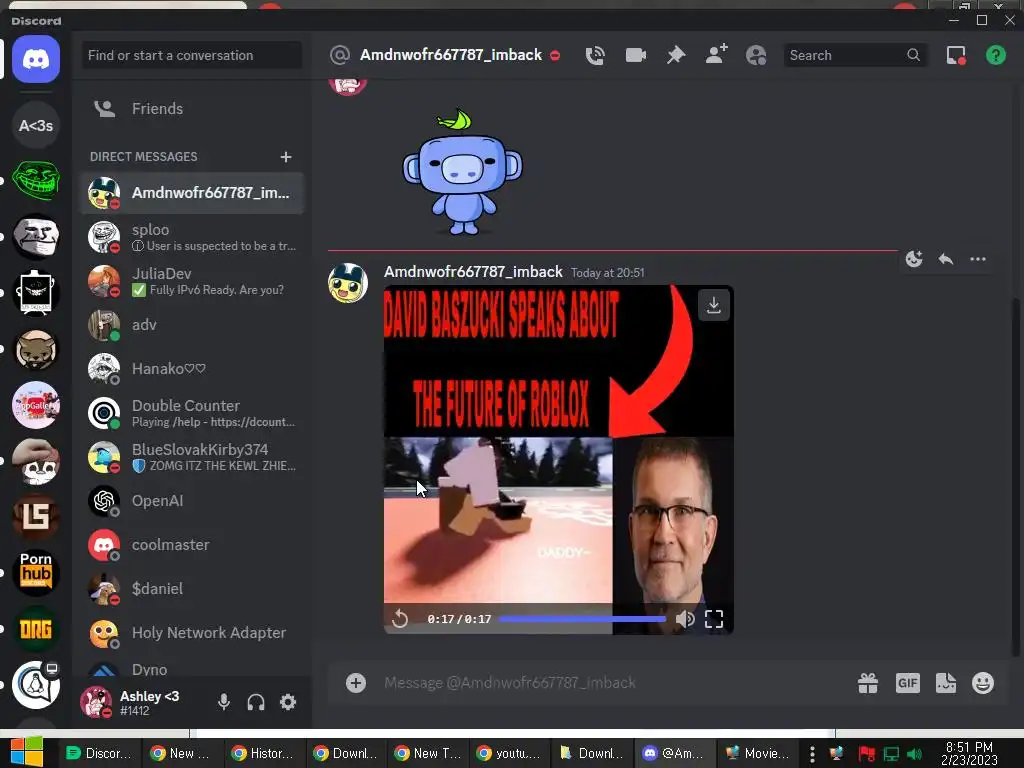The width and height of the screenshot is (1024, 768).
Task: Download the video attachment
Action: pos(714,305)
